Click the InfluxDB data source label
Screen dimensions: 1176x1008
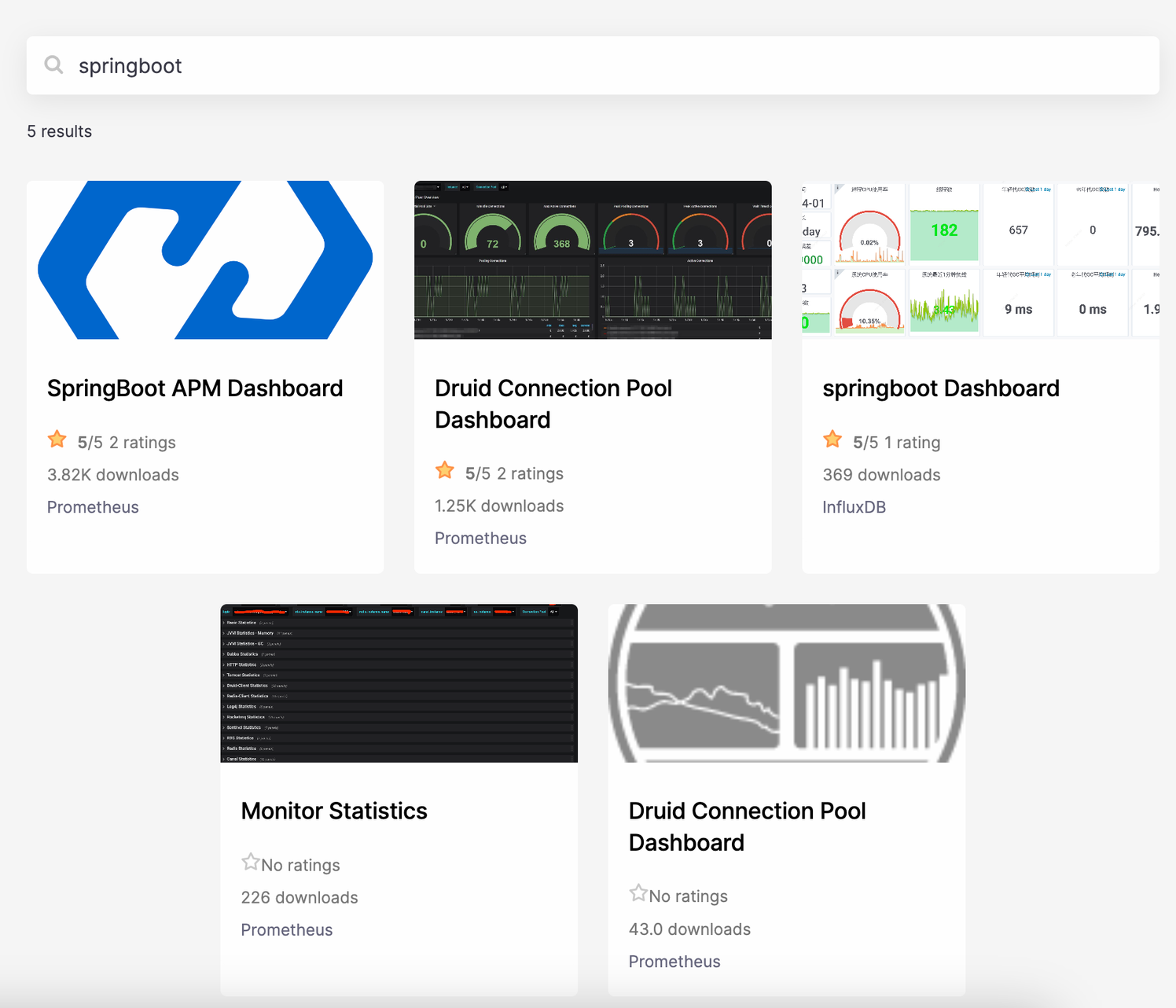point(854,507)
